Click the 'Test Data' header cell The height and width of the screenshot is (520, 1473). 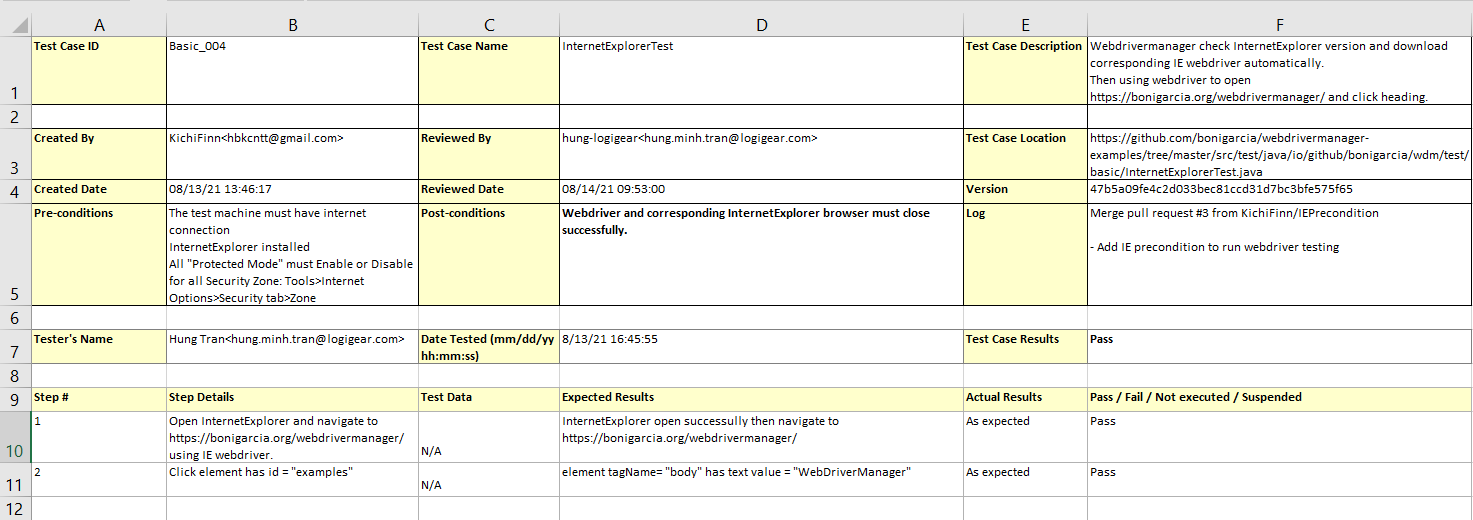tap(488, 400)
